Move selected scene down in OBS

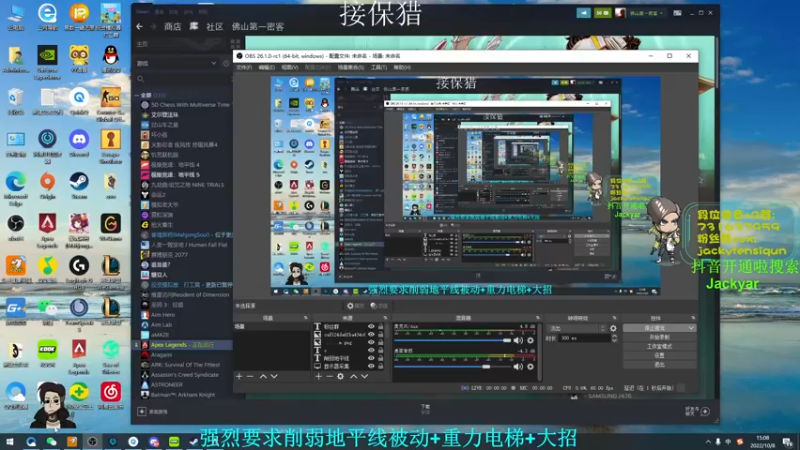[274, 377]
